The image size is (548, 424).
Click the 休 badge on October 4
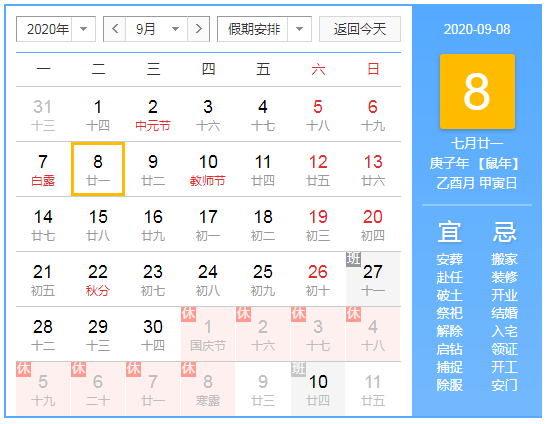pos(353,314)
